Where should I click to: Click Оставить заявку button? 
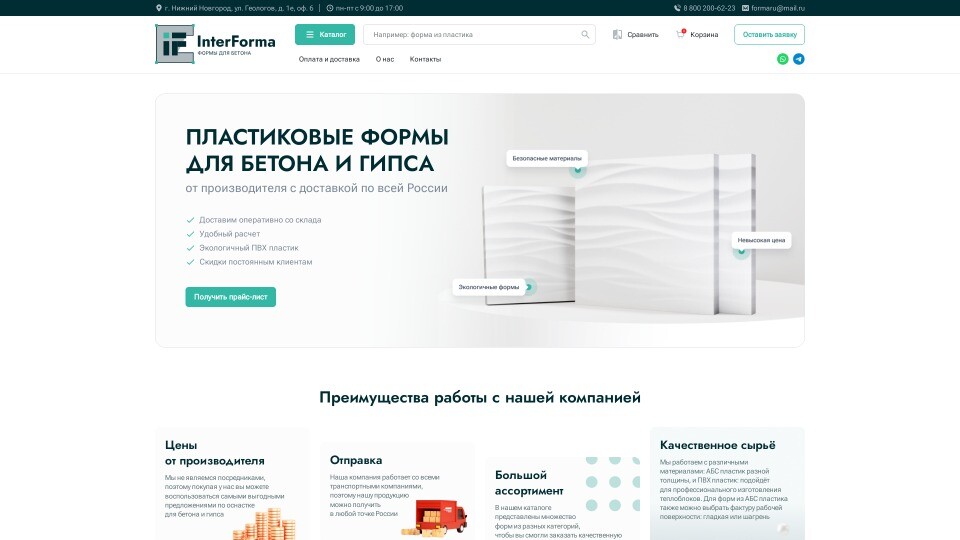769,34
